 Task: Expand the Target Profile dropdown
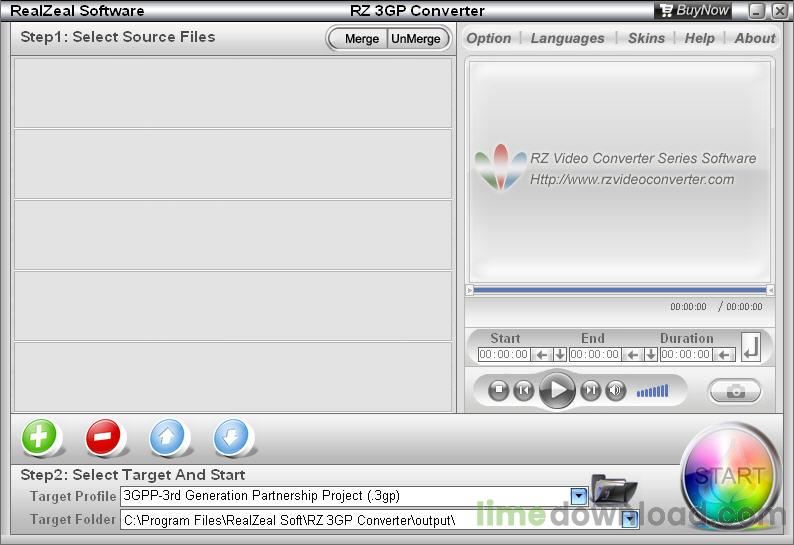pyautogui.click(x=578, y=496)
